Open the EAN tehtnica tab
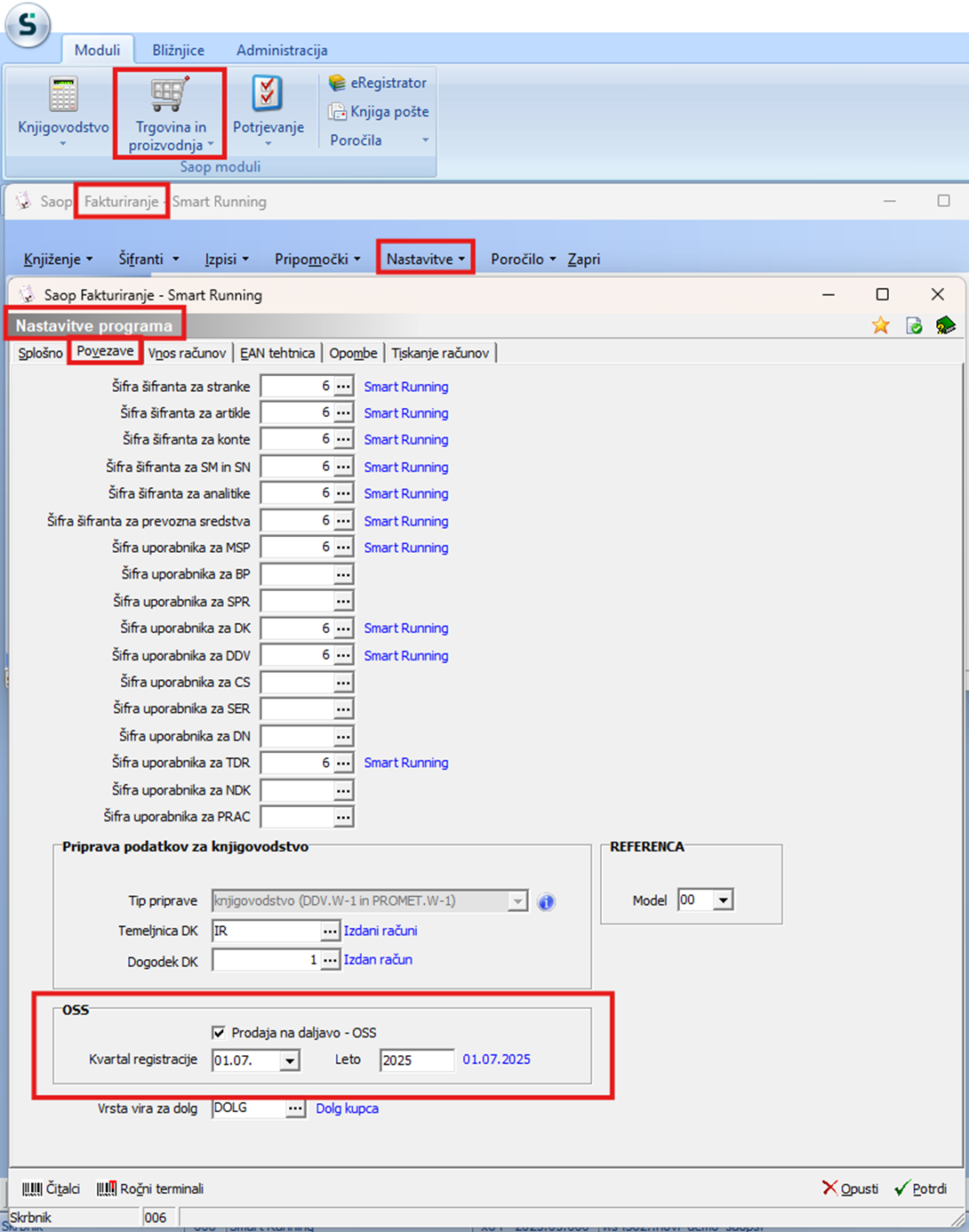The image size is (969, 1232). [x=277, y=353]
